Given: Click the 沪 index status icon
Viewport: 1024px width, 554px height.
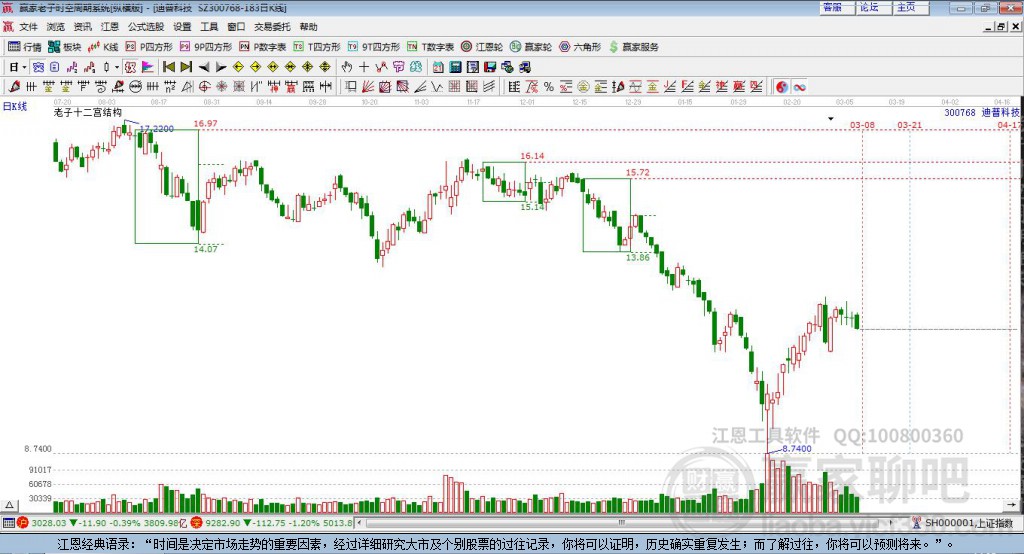Looking at the screenshot, I should [23, 523].
